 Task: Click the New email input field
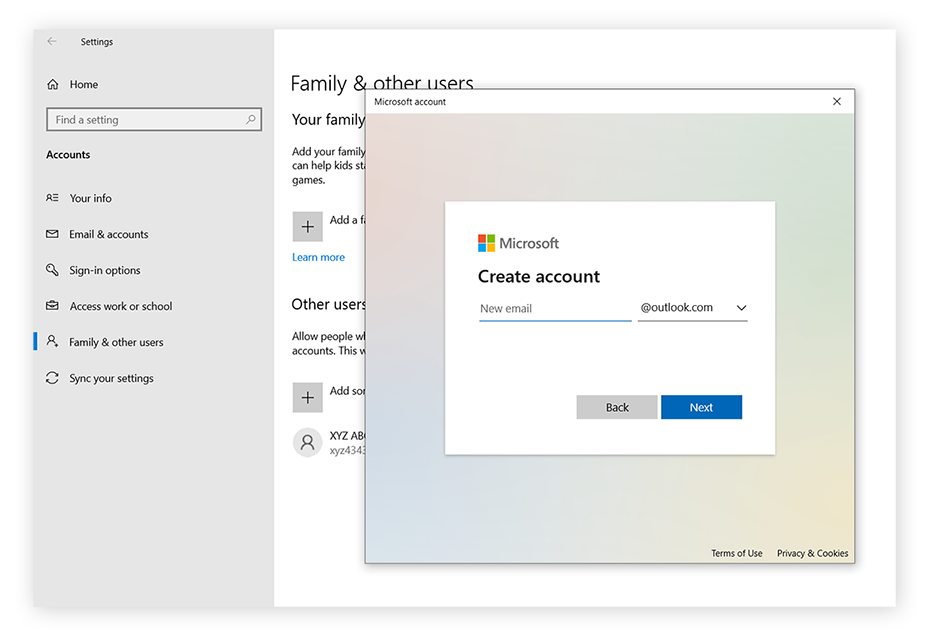click(x=555, y=309)
